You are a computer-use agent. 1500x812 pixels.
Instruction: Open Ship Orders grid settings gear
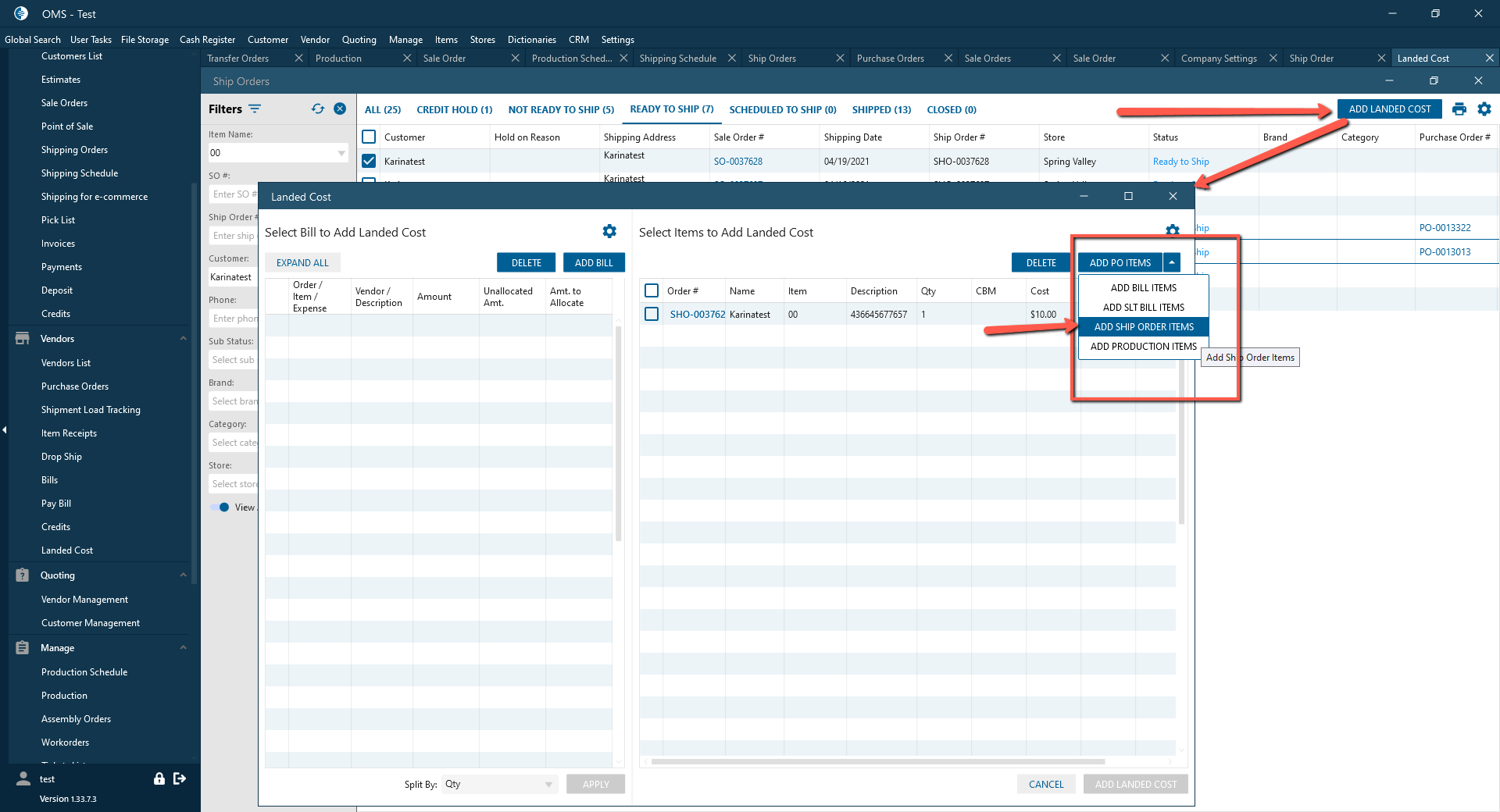tap(1484, 109)
